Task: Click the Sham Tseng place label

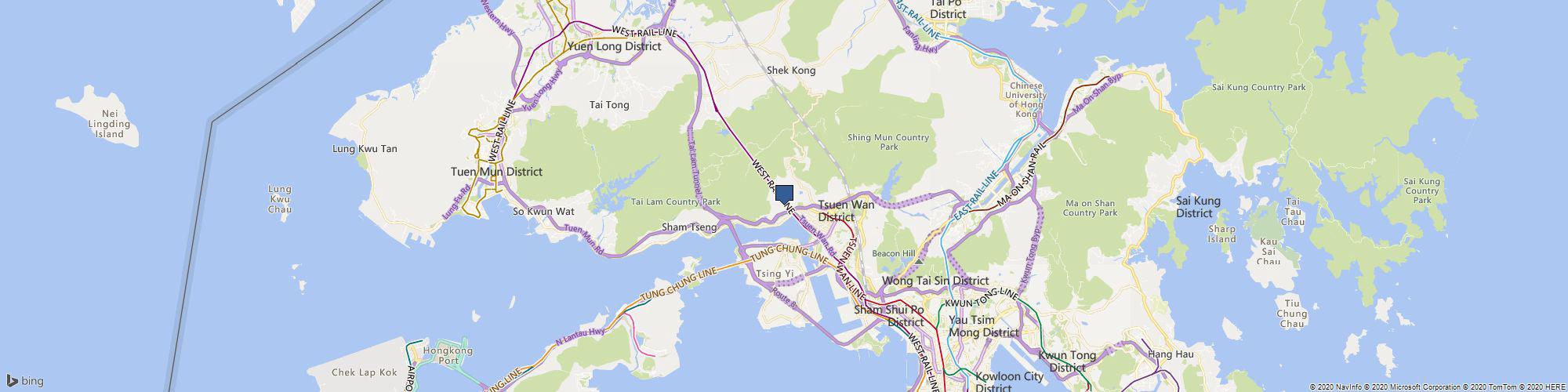Action: coord(689,227)
